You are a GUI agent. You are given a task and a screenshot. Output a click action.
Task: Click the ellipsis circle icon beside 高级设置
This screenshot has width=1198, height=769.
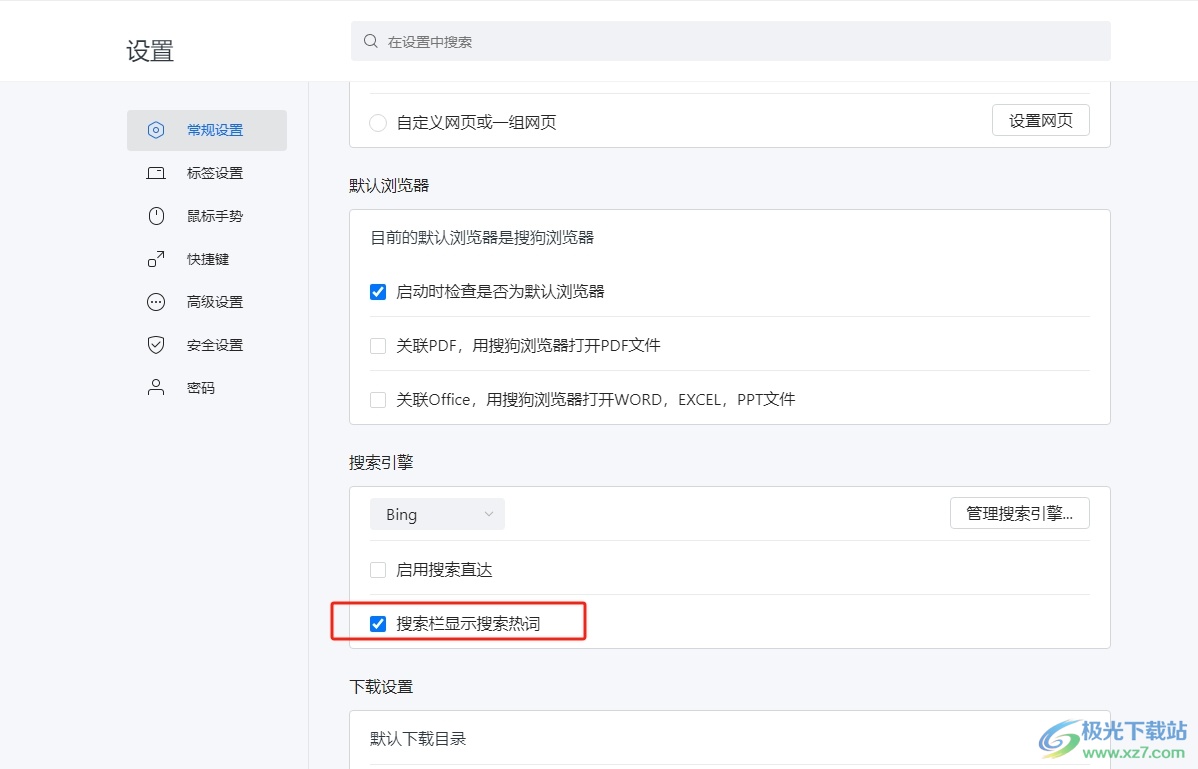coord(156,302)
